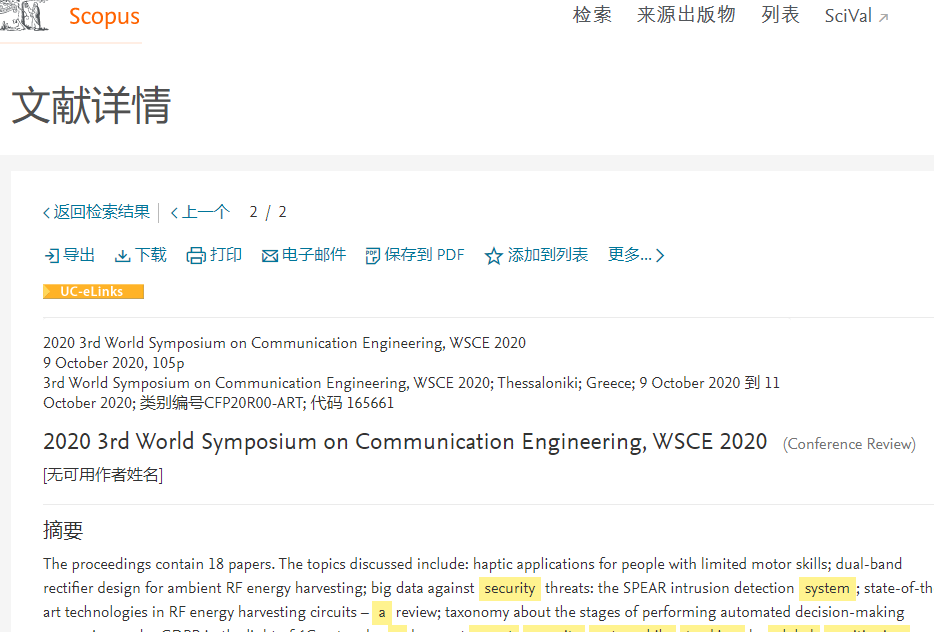The height and width of the screenshot is (632, 934).
Task: Navigate to previous record 上一个
Action: click(x=200, y=212)
